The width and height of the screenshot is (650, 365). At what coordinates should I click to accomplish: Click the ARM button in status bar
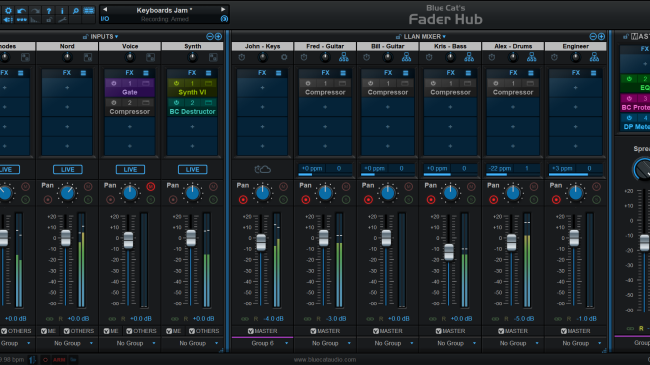click(59, 360)
